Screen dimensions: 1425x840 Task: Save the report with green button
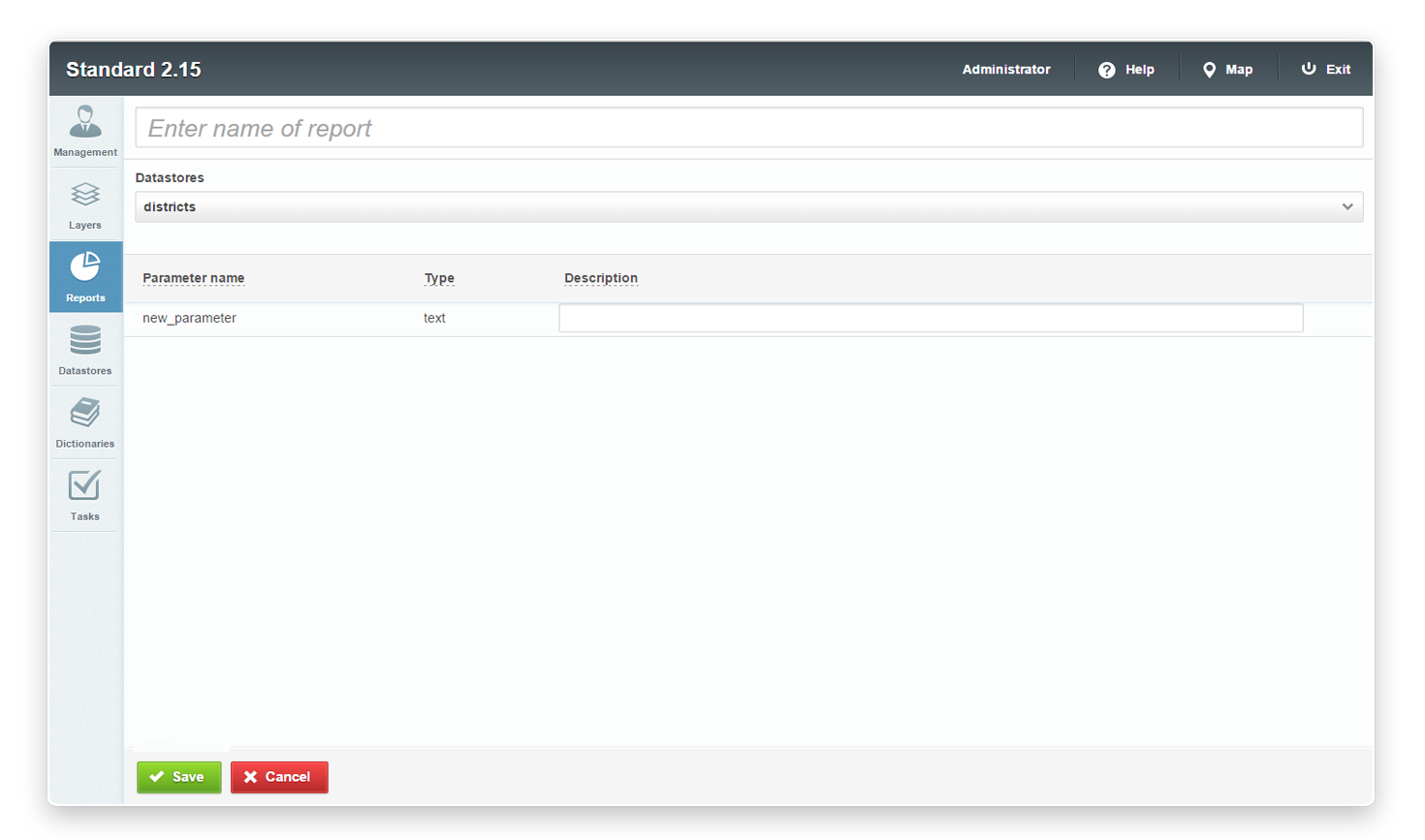coord(179,777)
